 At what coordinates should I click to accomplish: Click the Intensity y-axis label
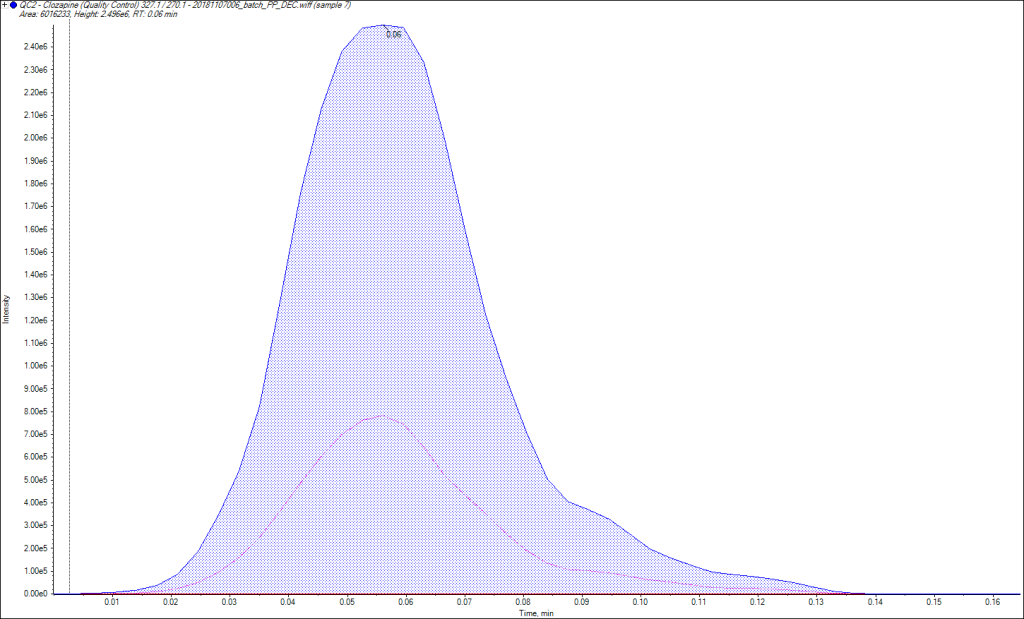pos(6,310)
